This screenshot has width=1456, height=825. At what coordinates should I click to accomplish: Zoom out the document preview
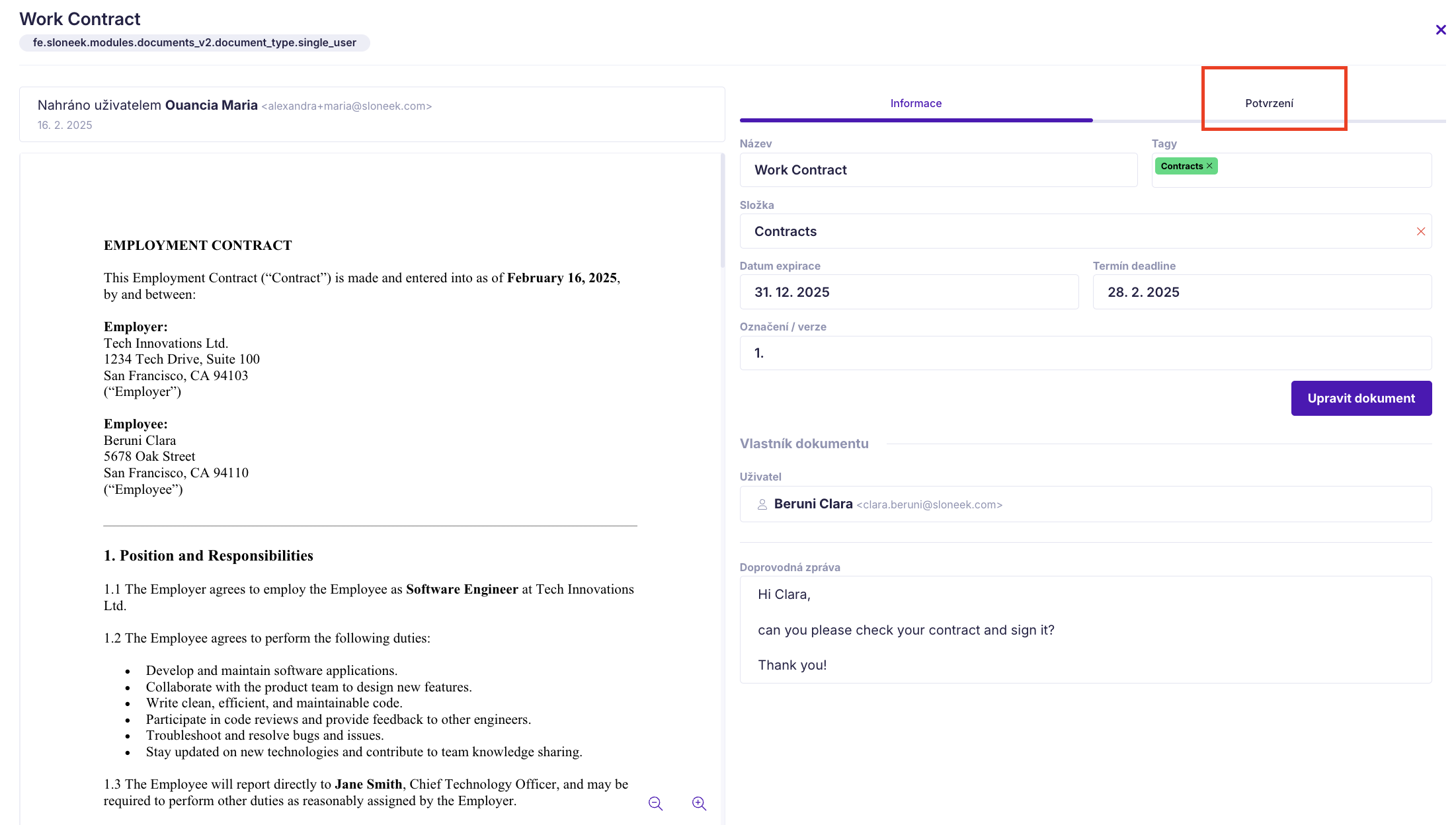coord(655,803)
